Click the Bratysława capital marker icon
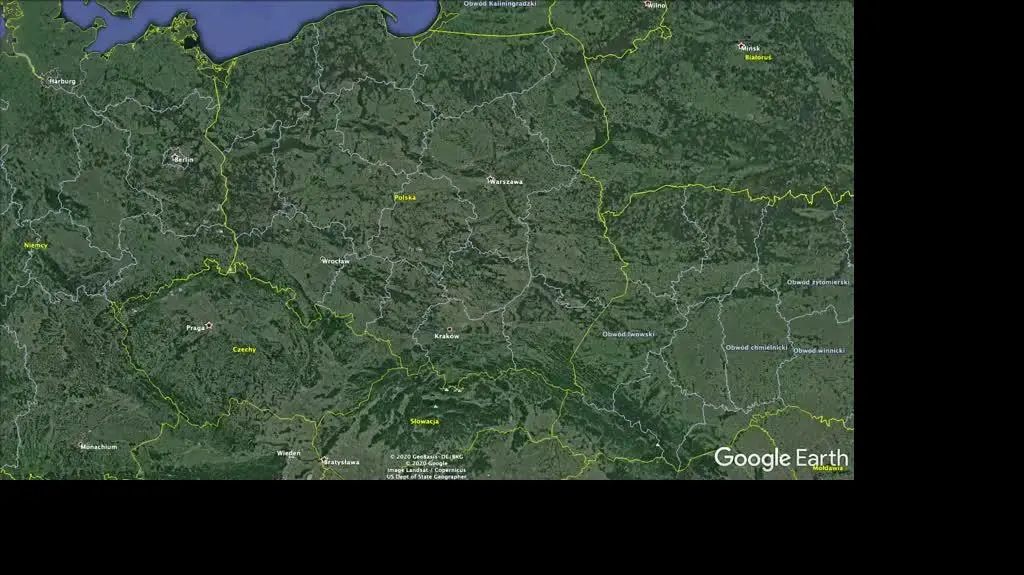Image resolution: width=1024 pixels, height=575 pixels. coord(325,459)
